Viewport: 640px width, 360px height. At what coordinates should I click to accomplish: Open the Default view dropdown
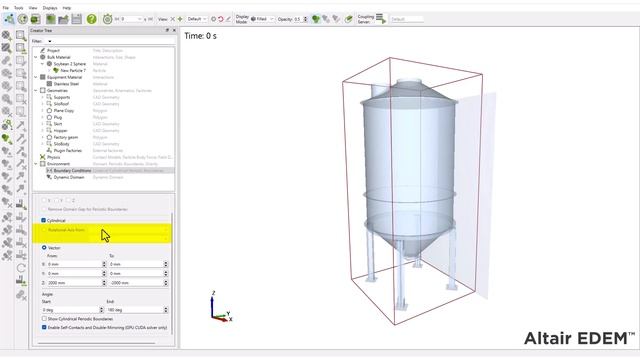pyautogui.click(x=197, y=19)
